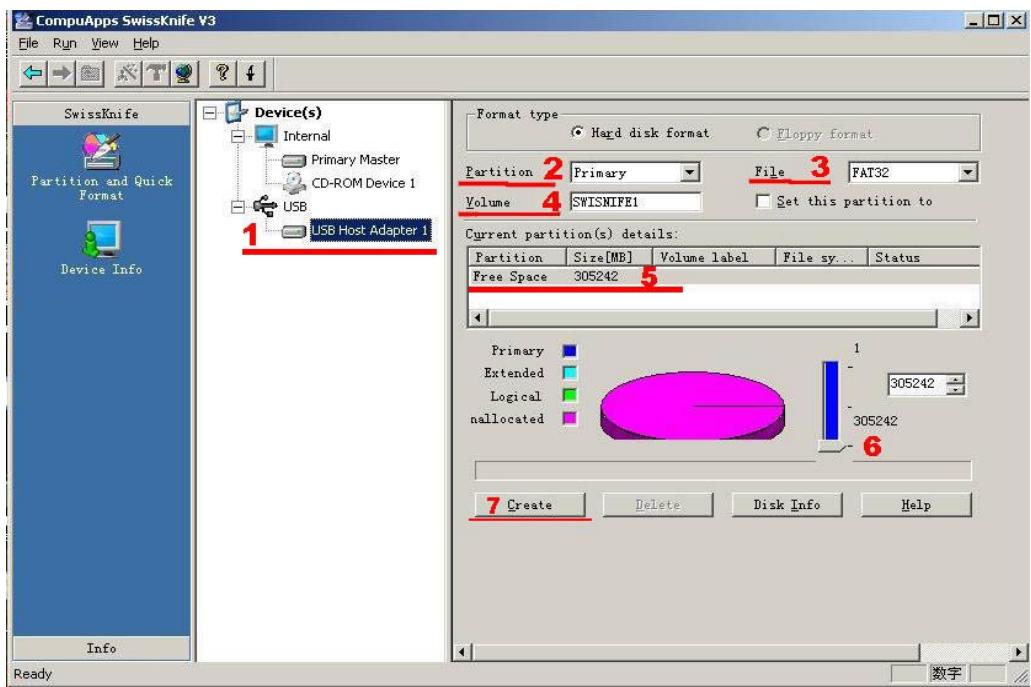Click bottom panel scroll right arrow
Viewport: 1031px width, 687px height.
pyautogui.click(x=1018, y=652)
